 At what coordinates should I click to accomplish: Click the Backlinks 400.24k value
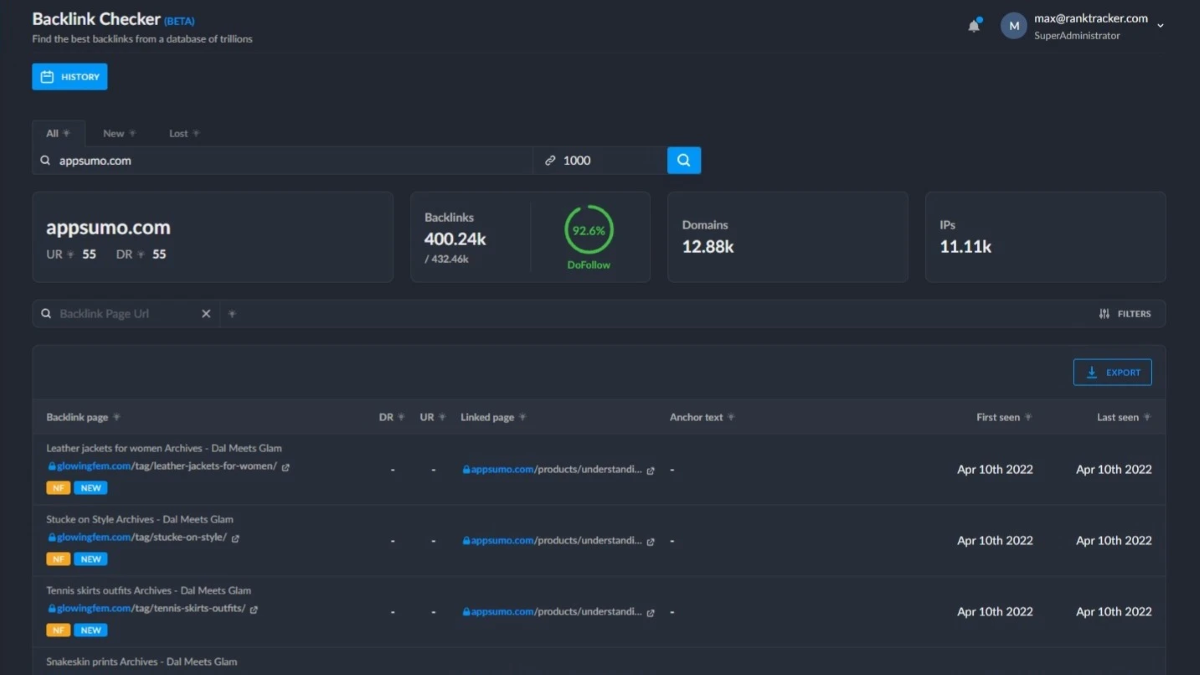(455, 239)
